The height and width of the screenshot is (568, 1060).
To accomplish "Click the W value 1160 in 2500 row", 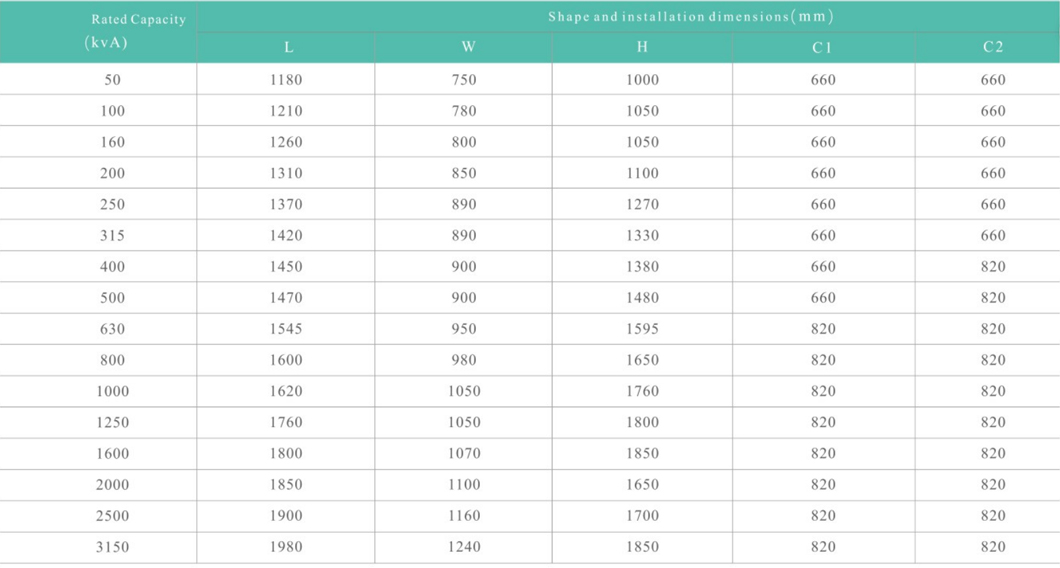I will (464, 515).
